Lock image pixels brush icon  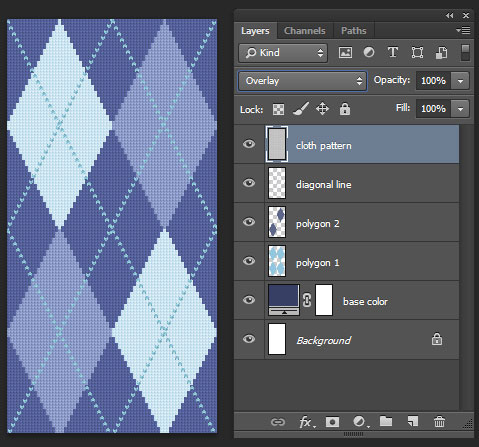coord(301,109)
